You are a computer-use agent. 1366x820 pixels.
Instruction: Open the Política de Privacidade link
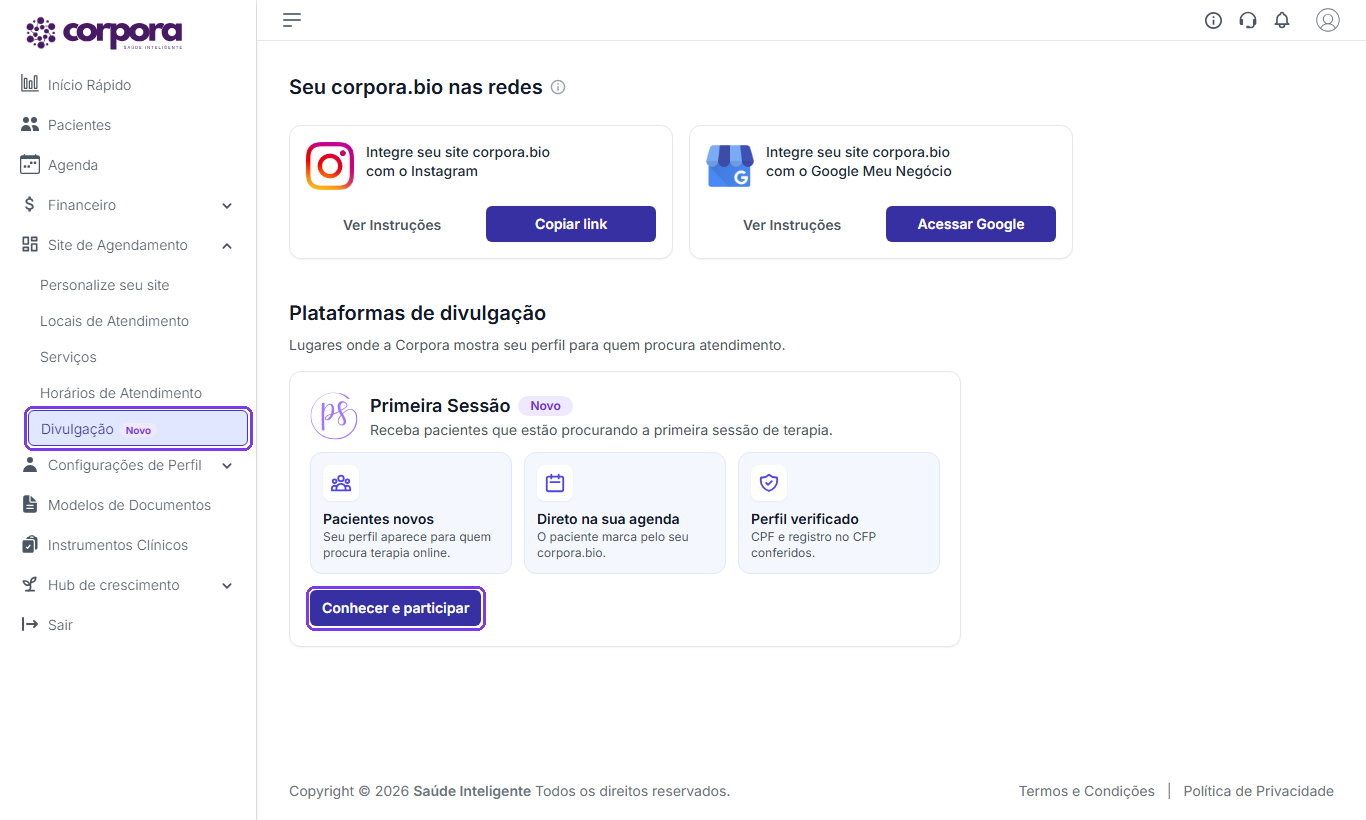(1259, 791)
